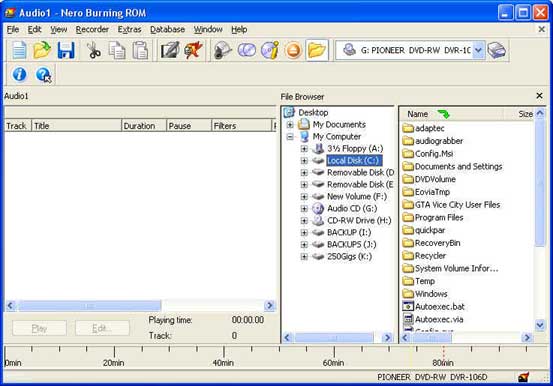Expand the 250Gigs (K:) node
This screenshot has width=553, height=386.
point(304,257)
